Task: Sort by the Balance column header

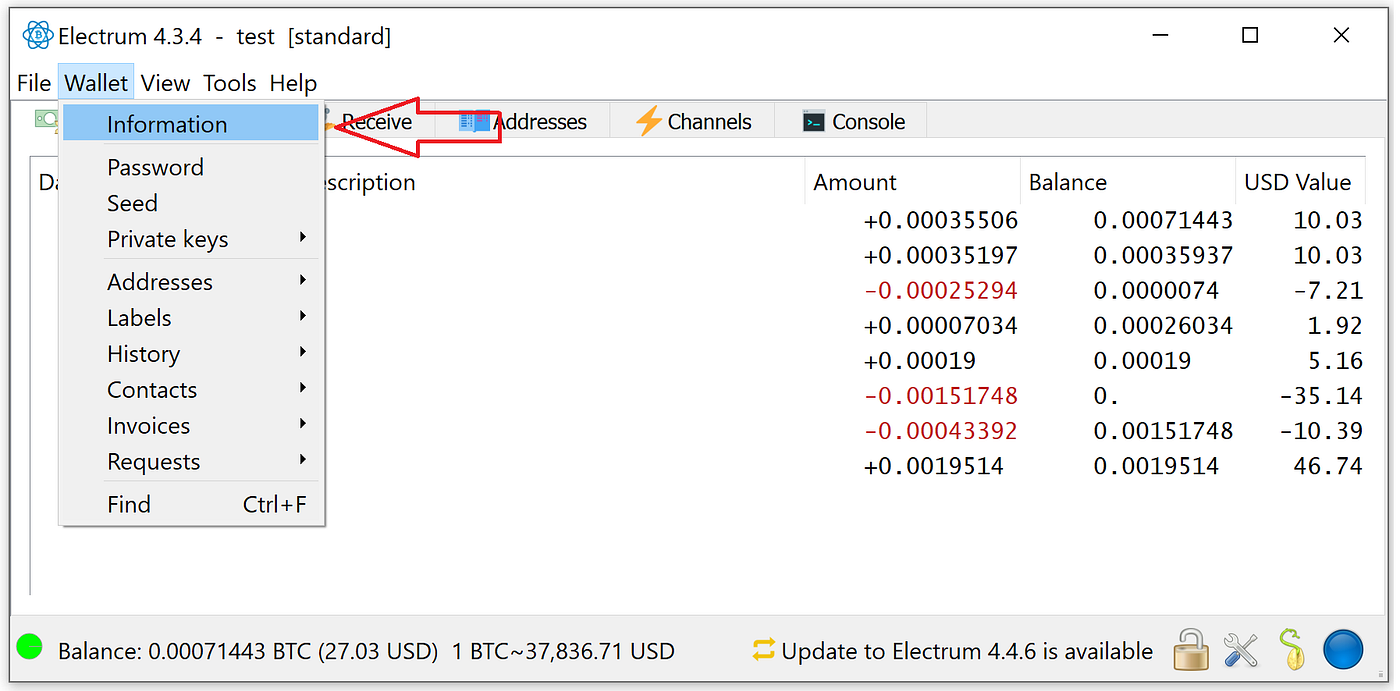Action: 1128,182
